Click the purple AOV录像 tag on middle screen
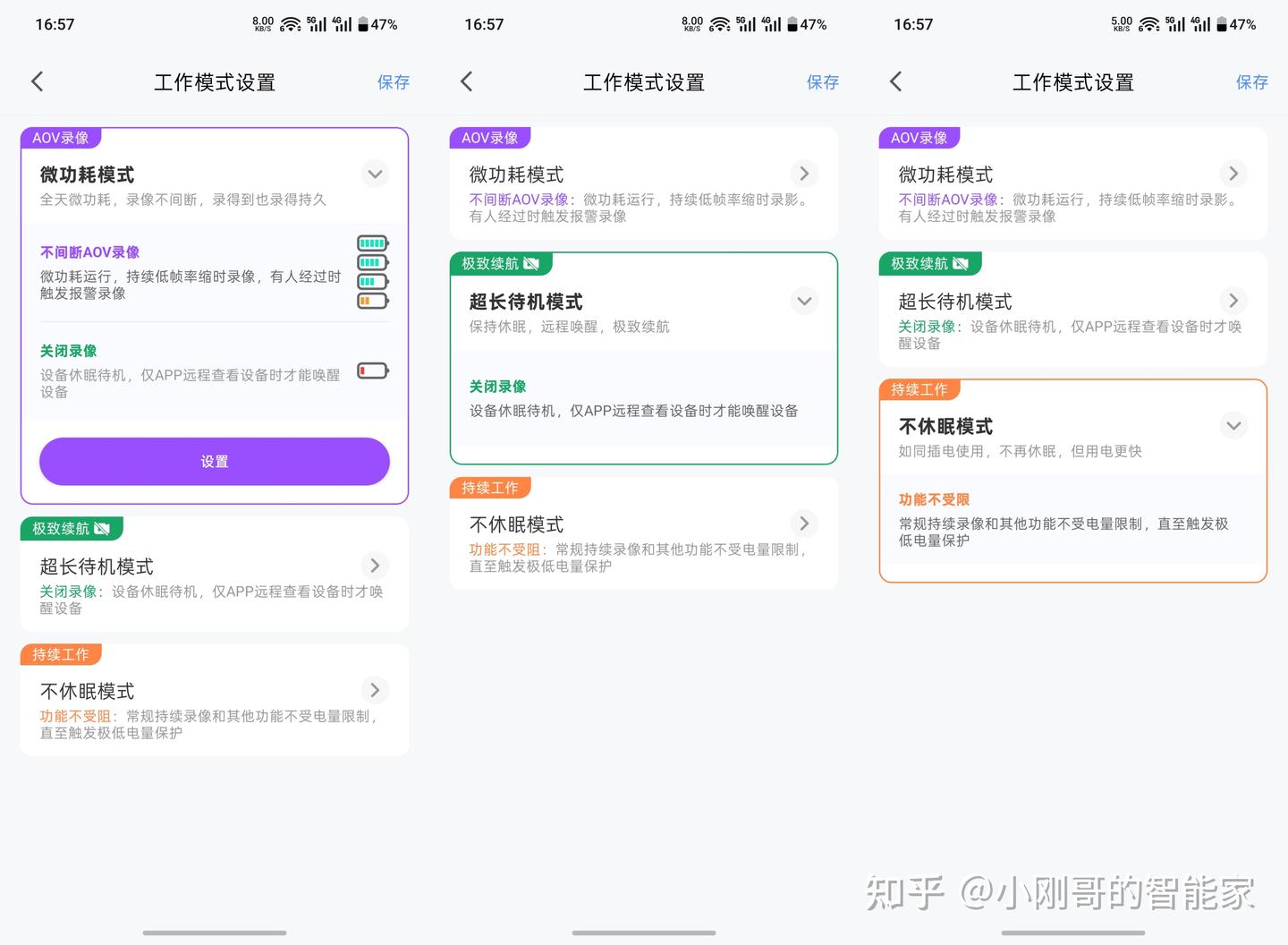 coord(490,138)
